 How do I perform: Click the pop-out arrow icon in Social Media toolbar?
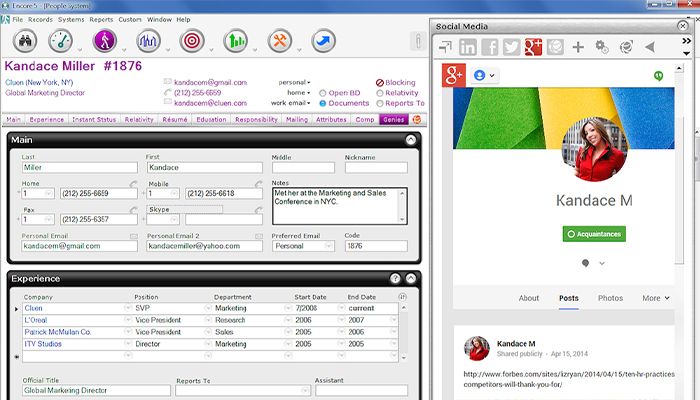coord(445,46)
